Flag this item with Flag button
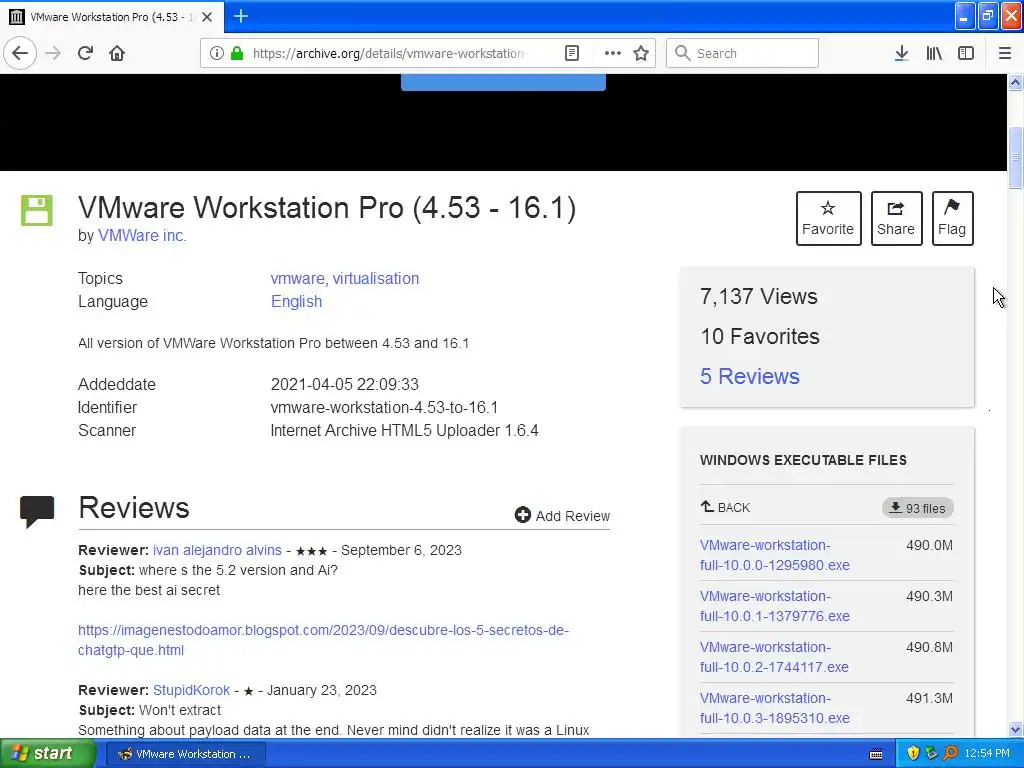 coord(952,218)
